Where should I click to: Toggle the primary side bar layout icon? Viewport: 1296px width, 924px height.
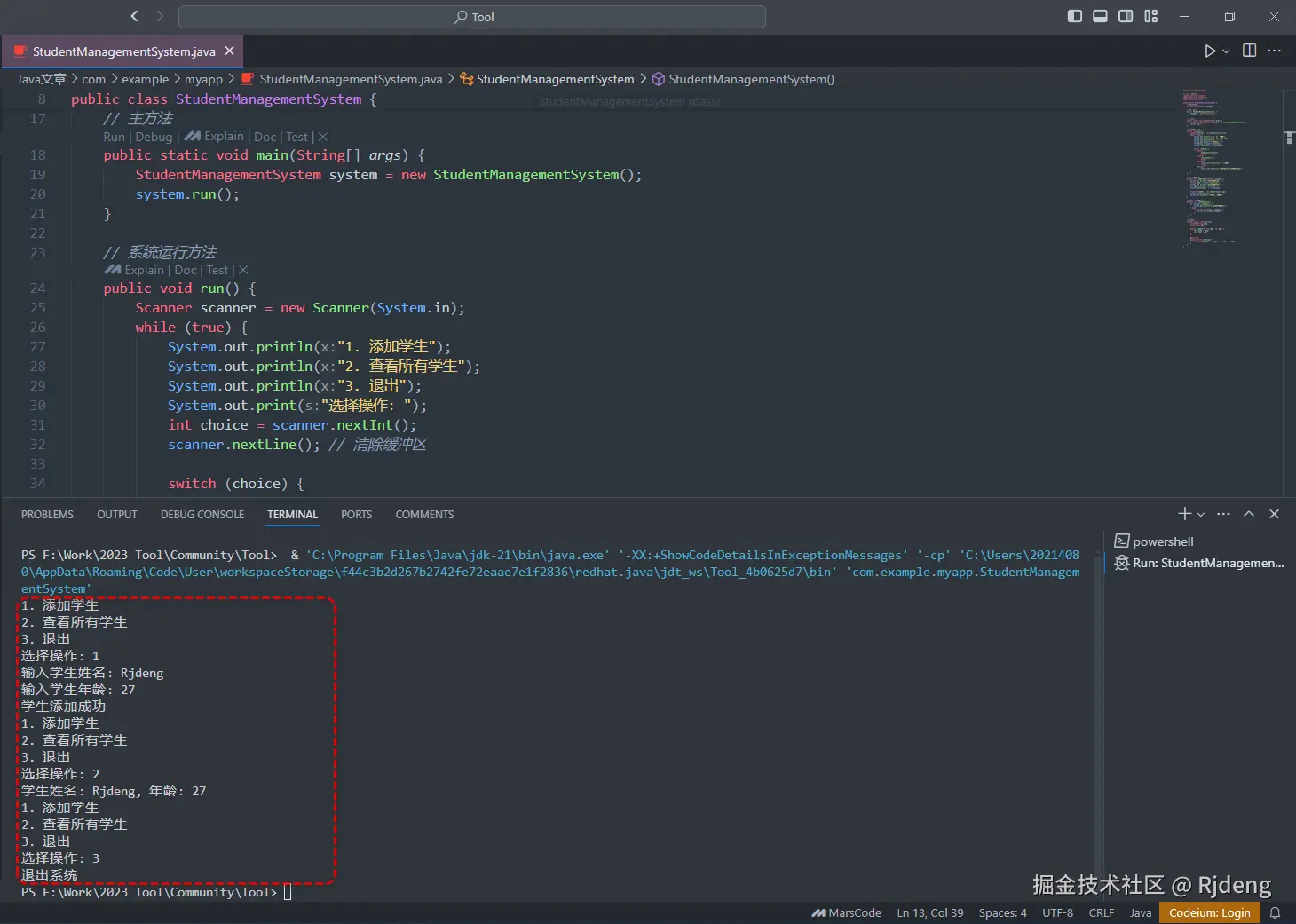(1075, 16)
